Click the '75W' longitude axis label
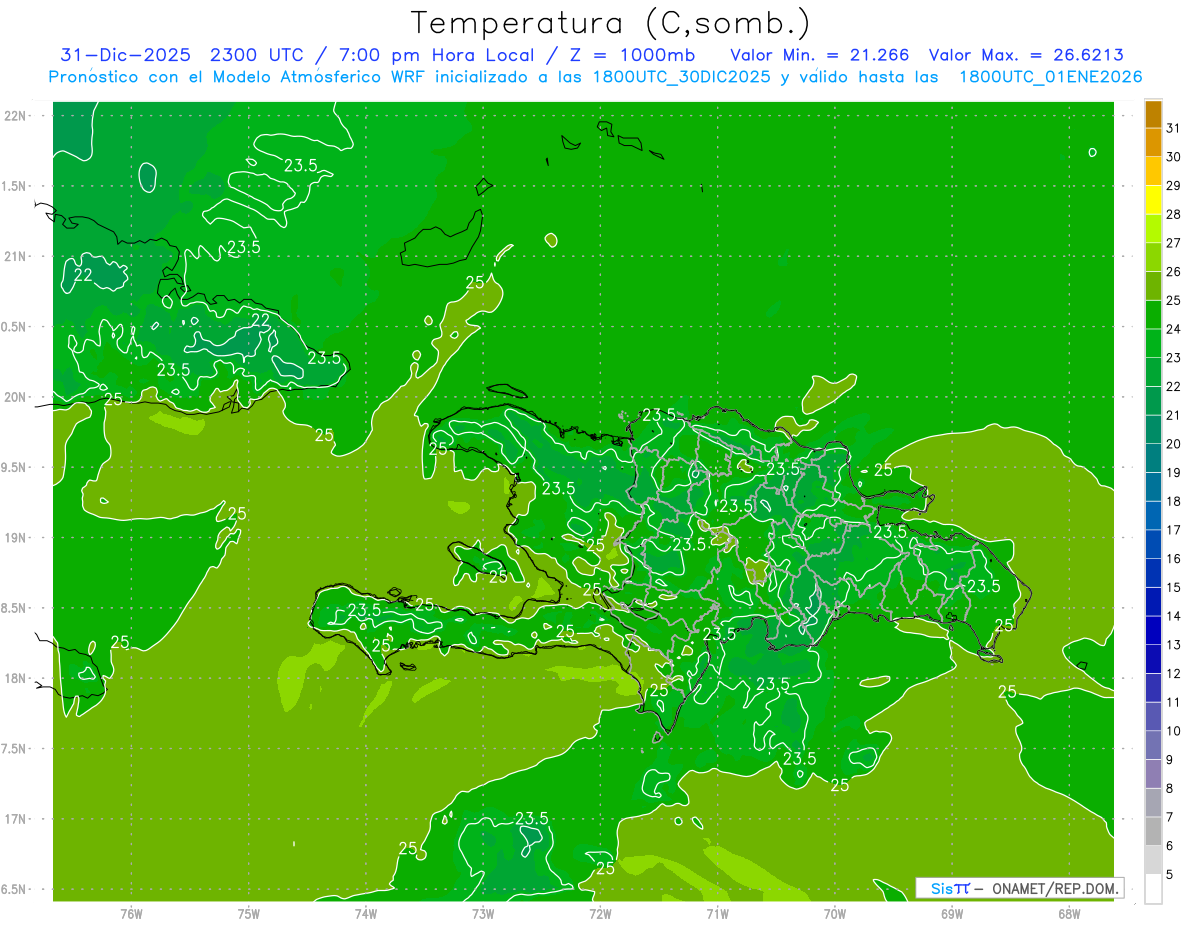 [248, 913]
